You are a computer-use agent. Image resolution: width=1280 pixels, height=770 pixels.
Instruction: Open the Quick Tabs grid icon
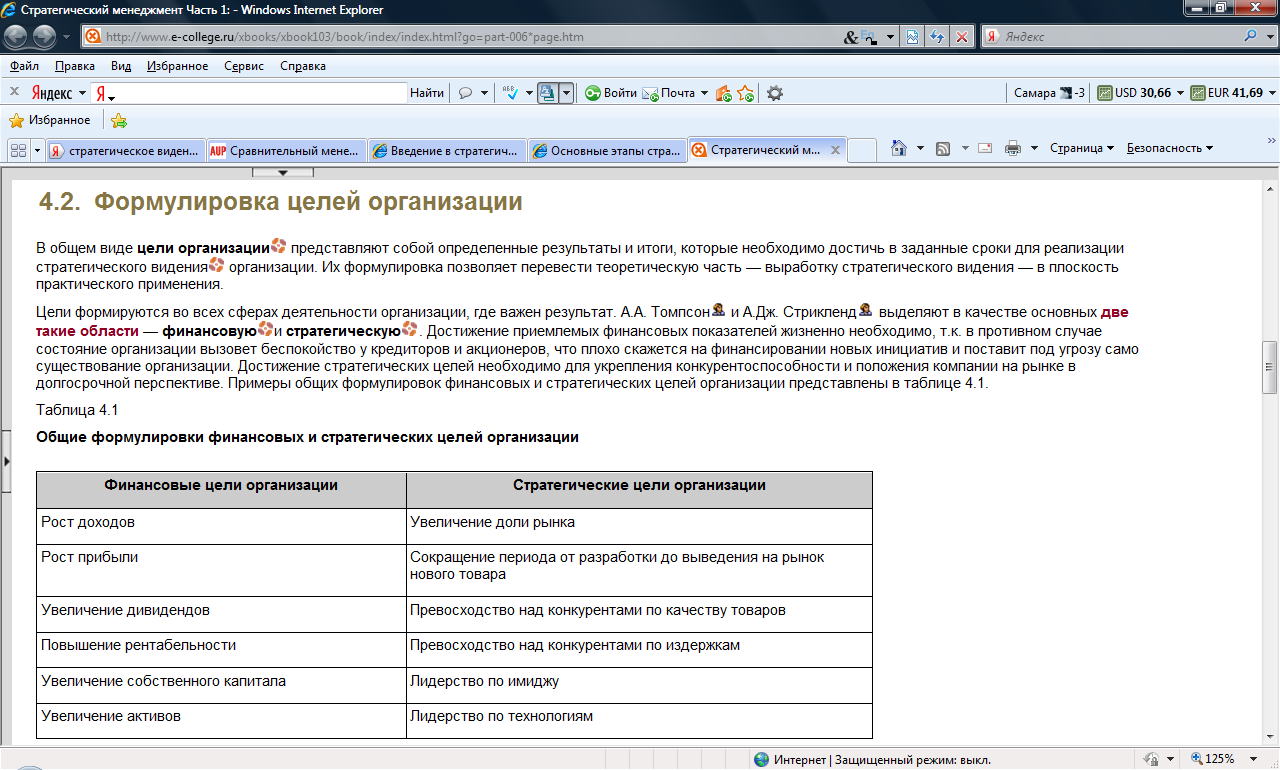click(17, 150)
